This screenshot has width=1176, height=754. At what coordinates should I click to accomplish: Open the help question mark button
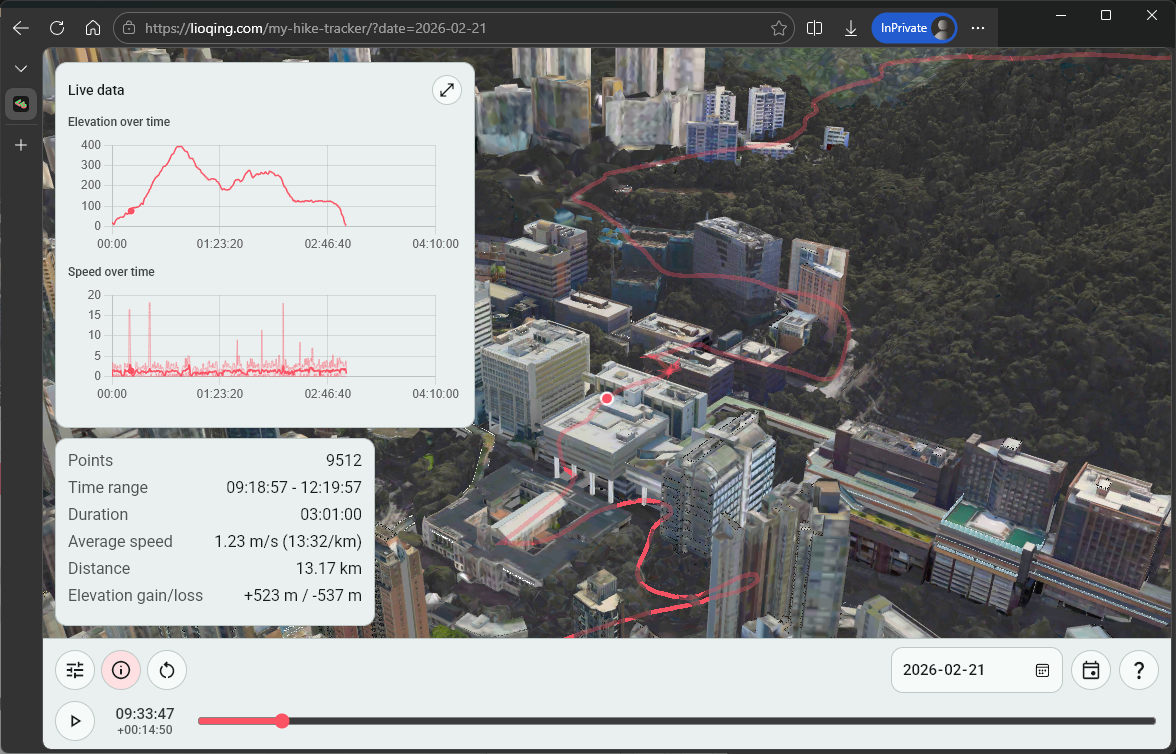coord(1138,670)
